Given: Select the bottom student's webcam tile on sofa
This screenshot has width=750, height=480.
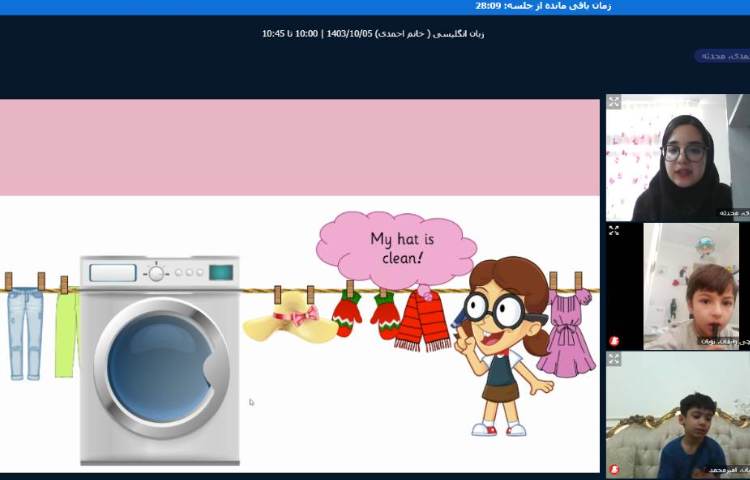Looking at the screenshot, I should click(678, 415).
